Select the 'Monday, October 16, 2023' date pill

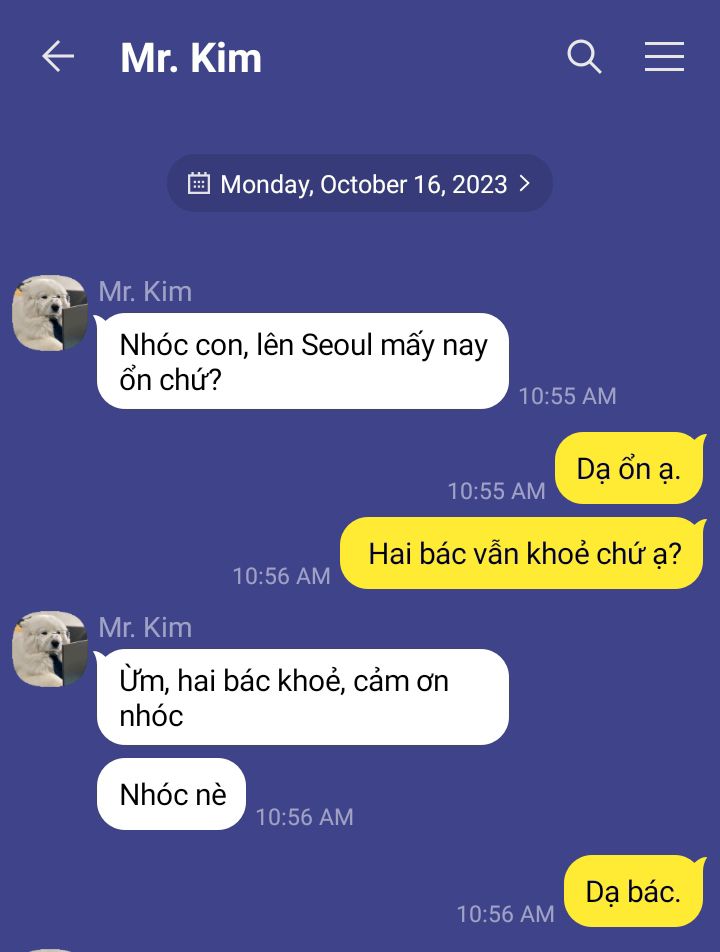(360, 183)
